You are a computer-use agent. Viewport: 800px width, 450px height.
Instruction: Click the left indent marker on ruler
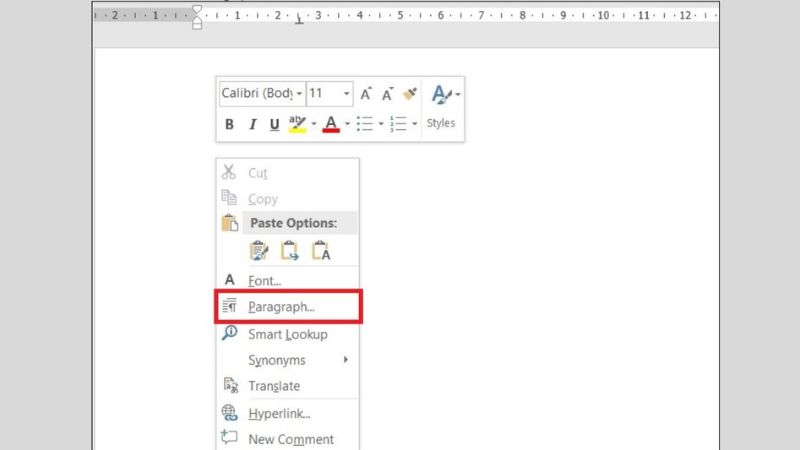click(197, 26)
